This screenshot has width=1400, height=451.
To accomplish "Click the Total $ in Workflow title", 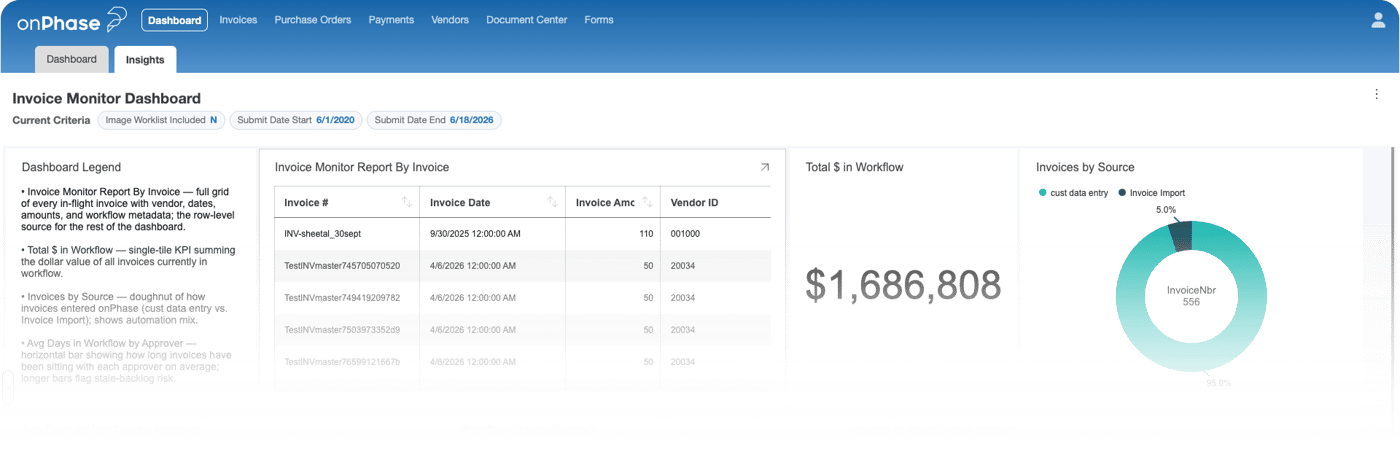I will pyautogui.click(x=854, y=167).
